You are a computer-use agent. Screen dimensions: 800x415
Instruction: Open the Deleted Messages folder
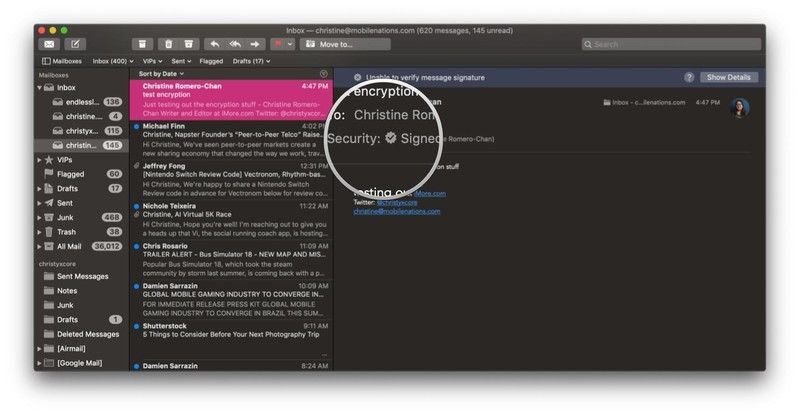click(82, 334)
